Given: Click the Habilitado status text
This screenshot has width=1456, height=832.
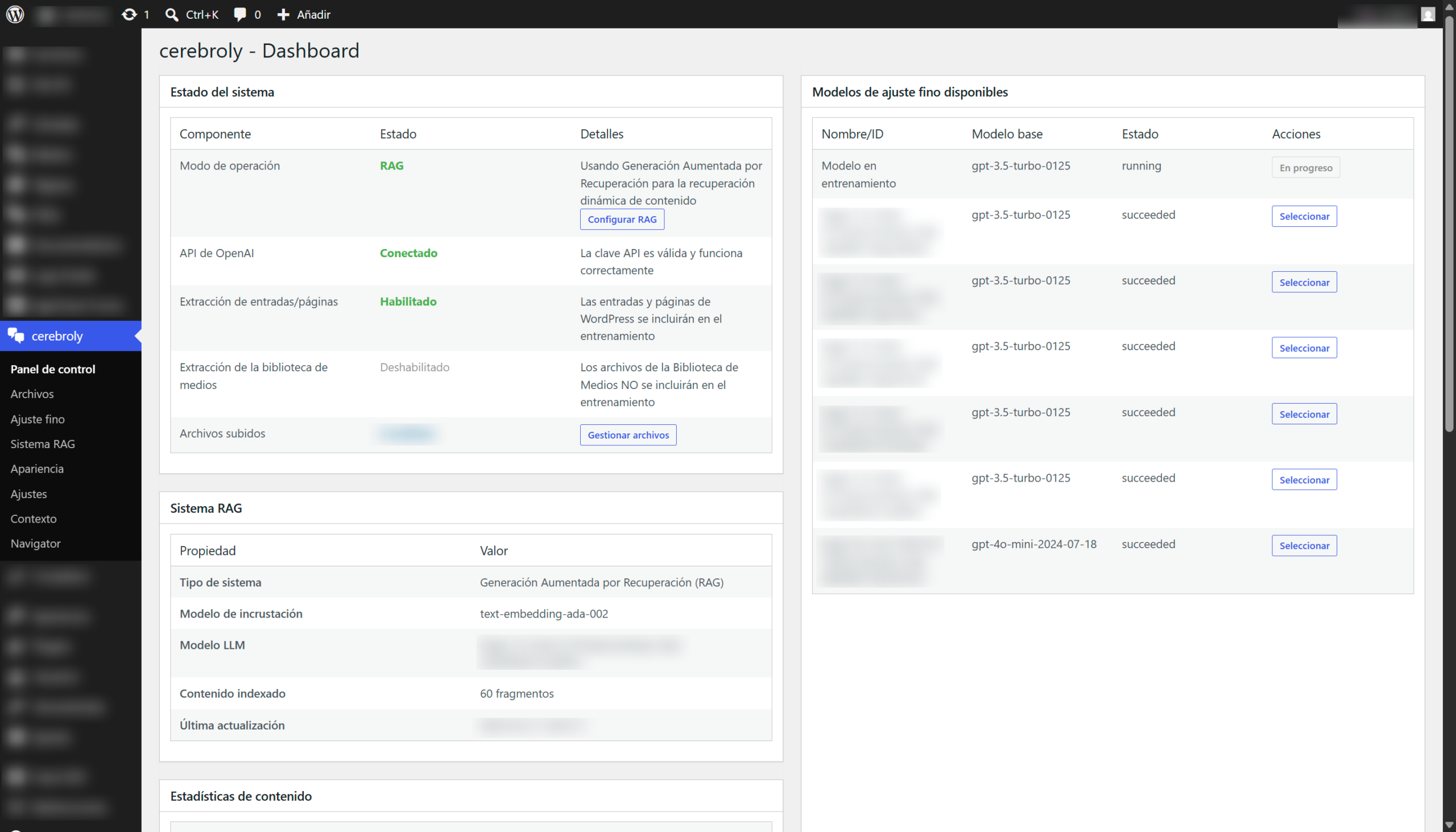Looking at the screenshot, I should pos(408,302).
